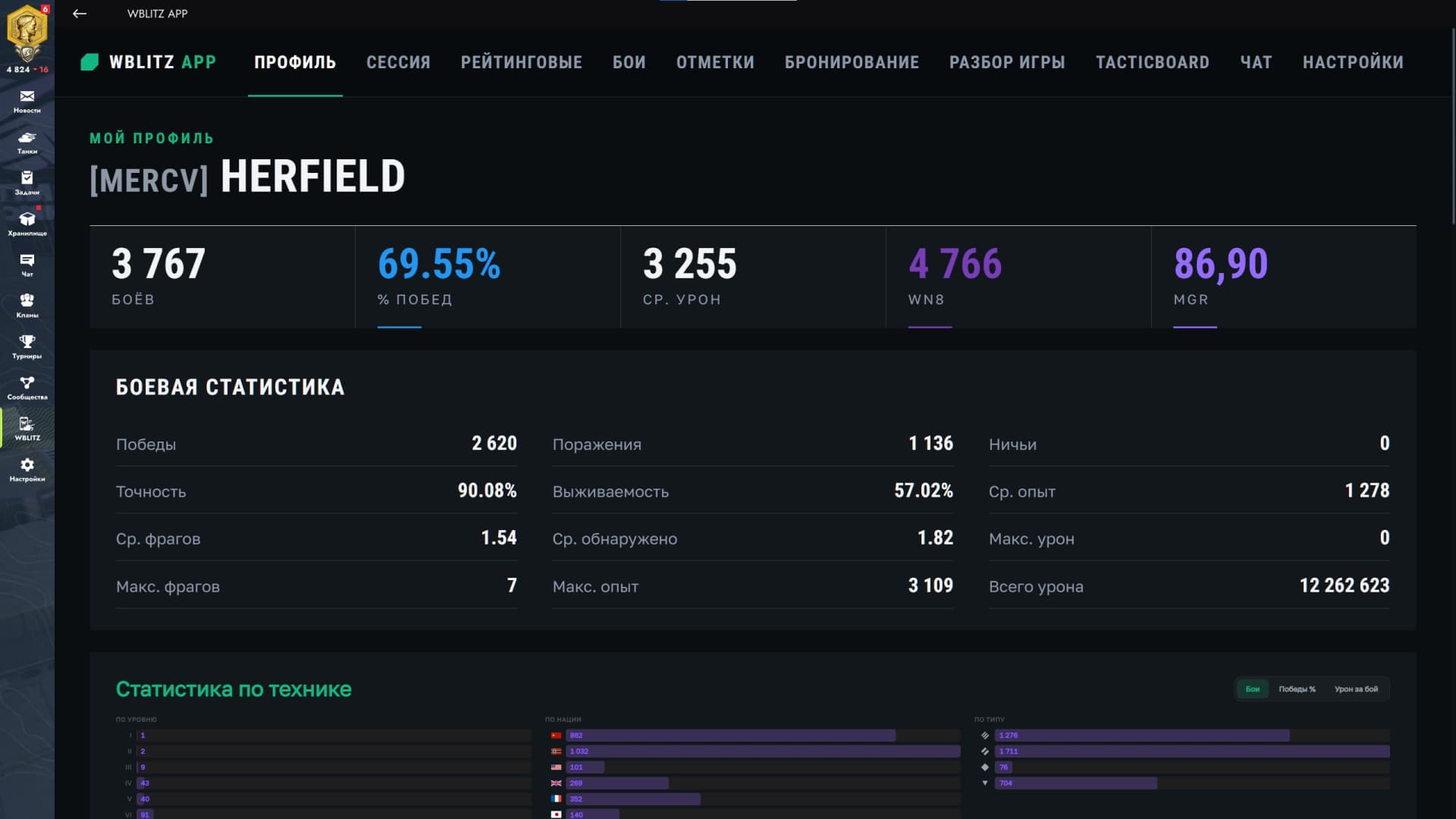This screenshot has height=819, width=1456.
Task: Open Турниры in the left sidebar
Action: pyautogui.click(x=27, y=347)
